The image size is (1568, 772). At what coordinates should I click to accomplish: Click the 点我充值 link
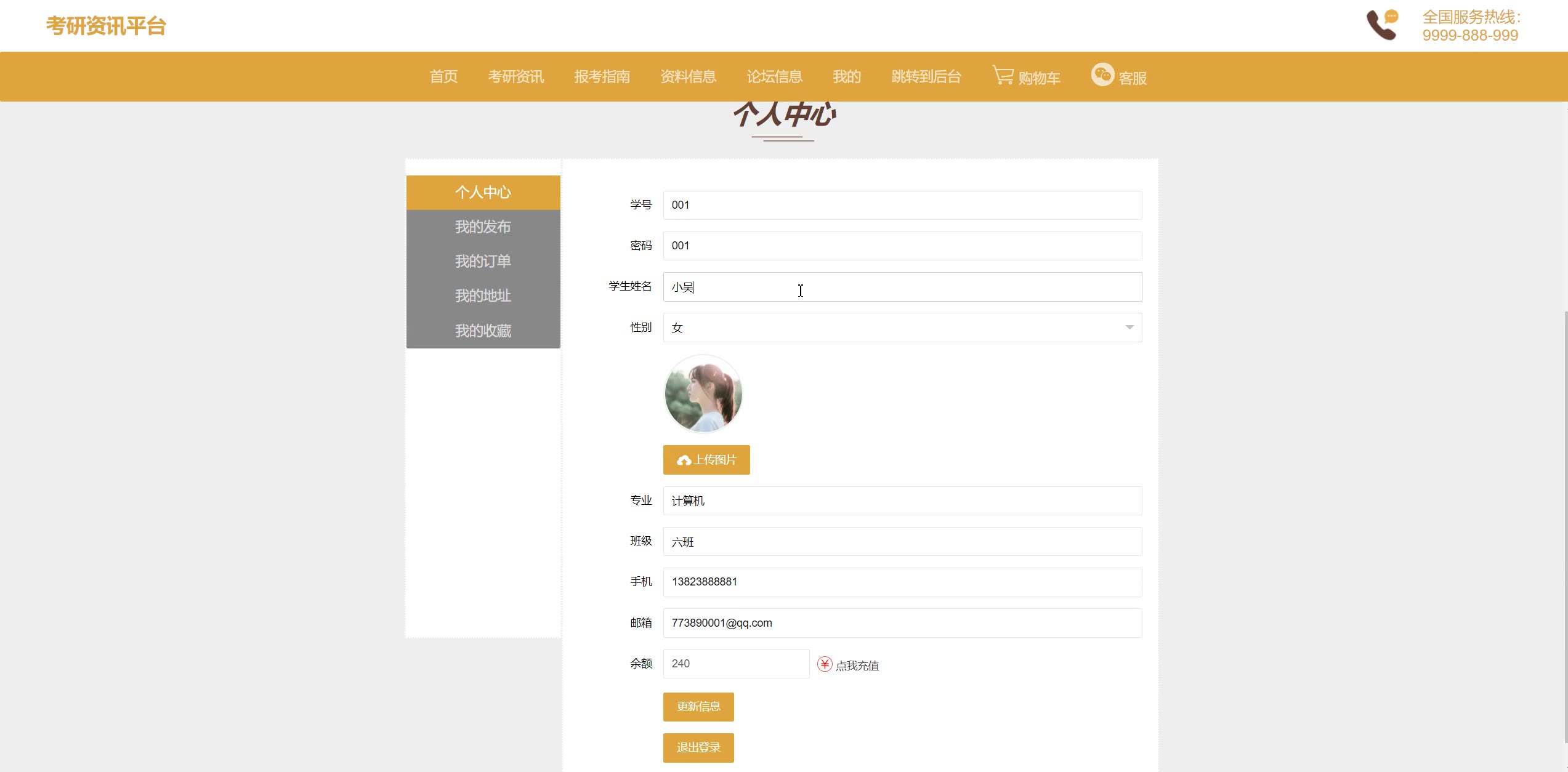[857, 665]
